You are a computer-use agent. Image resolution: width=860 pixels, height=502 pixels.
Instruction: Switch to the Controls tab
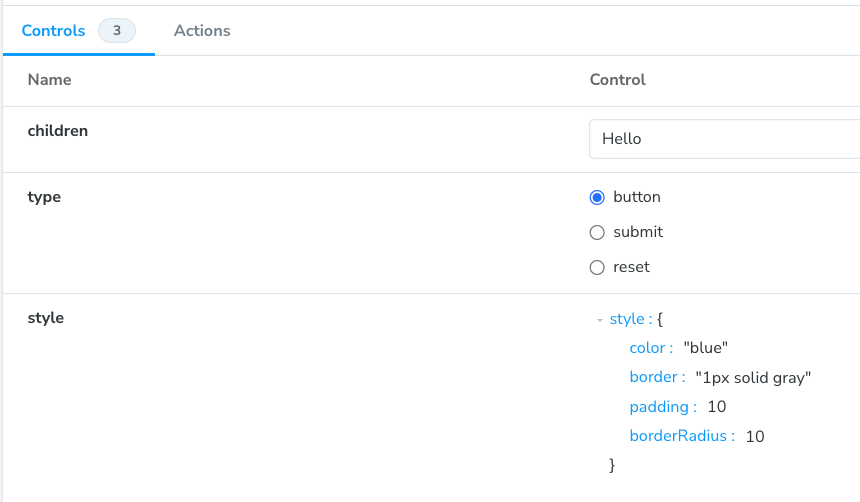click(x=53, y=31)
